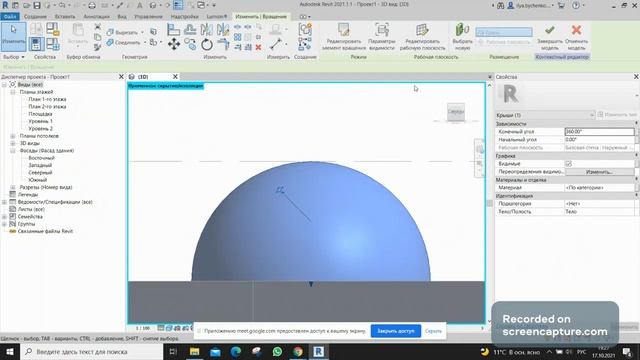This screenshot has width=640, height=360.
Task: Collapse the Виды (все) tree node
Action: (4, 84)
